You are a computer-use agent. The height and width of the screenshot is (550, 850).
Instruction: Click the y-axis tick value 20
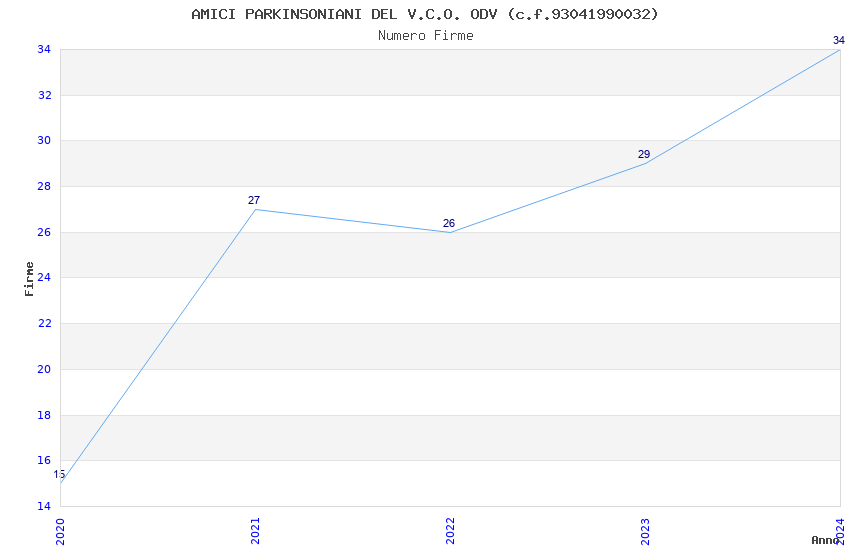point(44,369)
